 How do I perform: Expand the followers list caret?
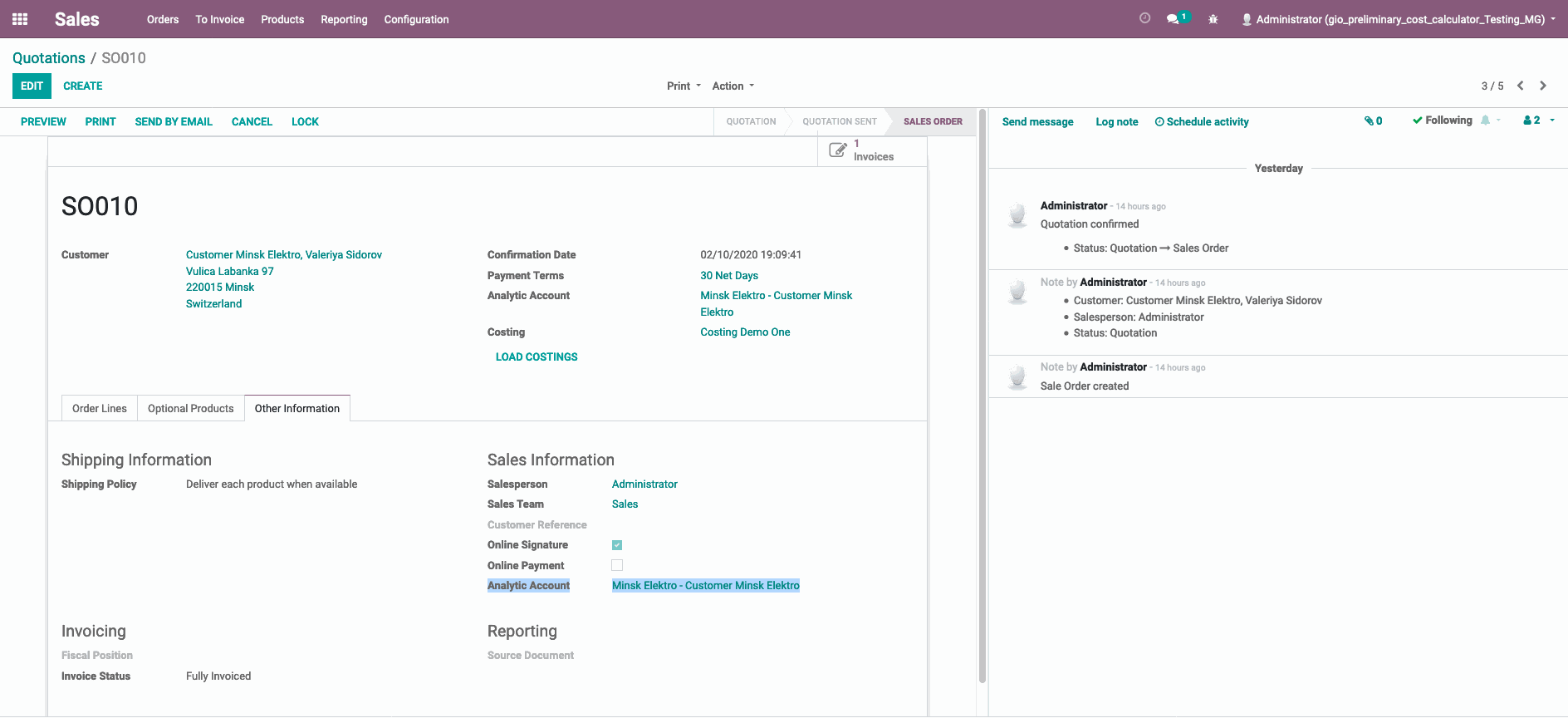[1552, 120]
